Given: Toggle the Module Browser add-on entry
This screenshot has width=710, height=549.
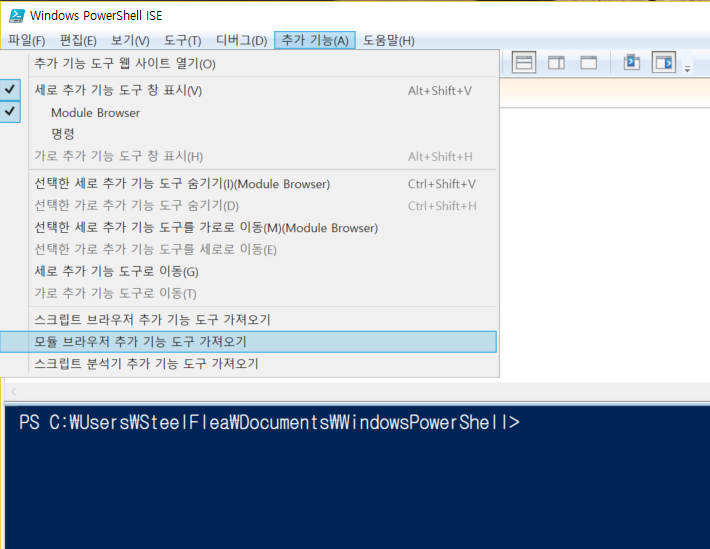Looking at the screenshot, I should (249, 112).
